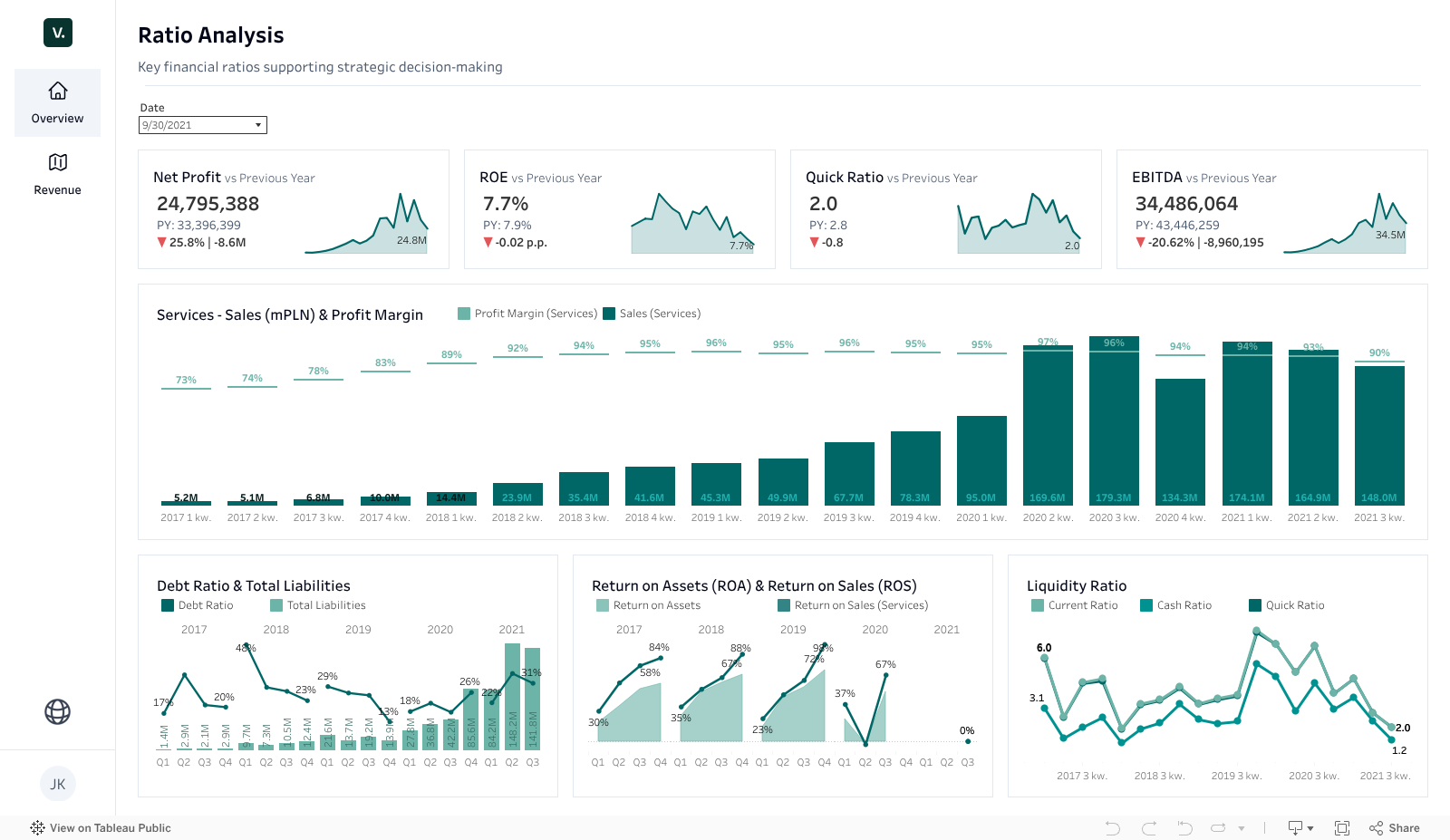Select the 78.3M sales bar for 2019 4 kw.
The height and width of the screenshot is (840, 1450).
click(915, 468)
